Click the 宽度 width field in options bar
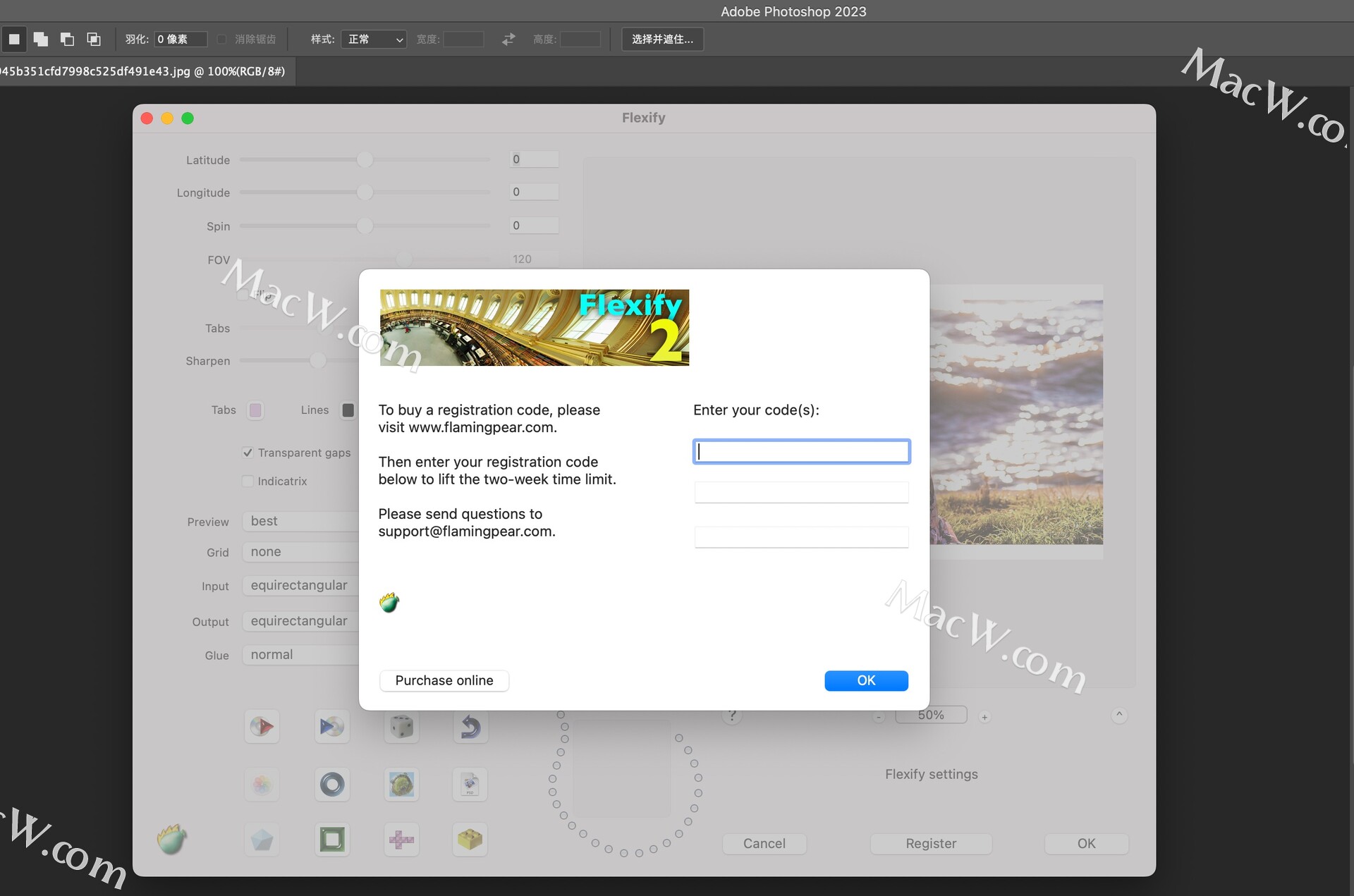 [x=463, y=39]
